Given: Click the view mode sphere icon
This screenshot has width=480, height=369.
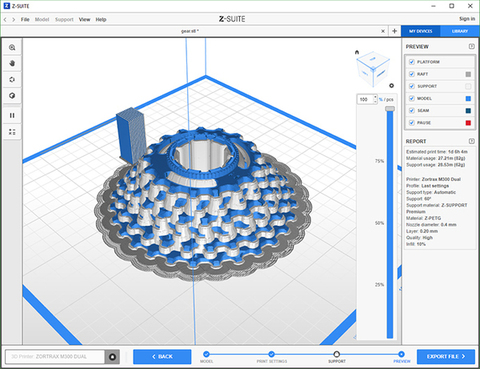Looking at the screenshot, I should click(x=12, y=96).
